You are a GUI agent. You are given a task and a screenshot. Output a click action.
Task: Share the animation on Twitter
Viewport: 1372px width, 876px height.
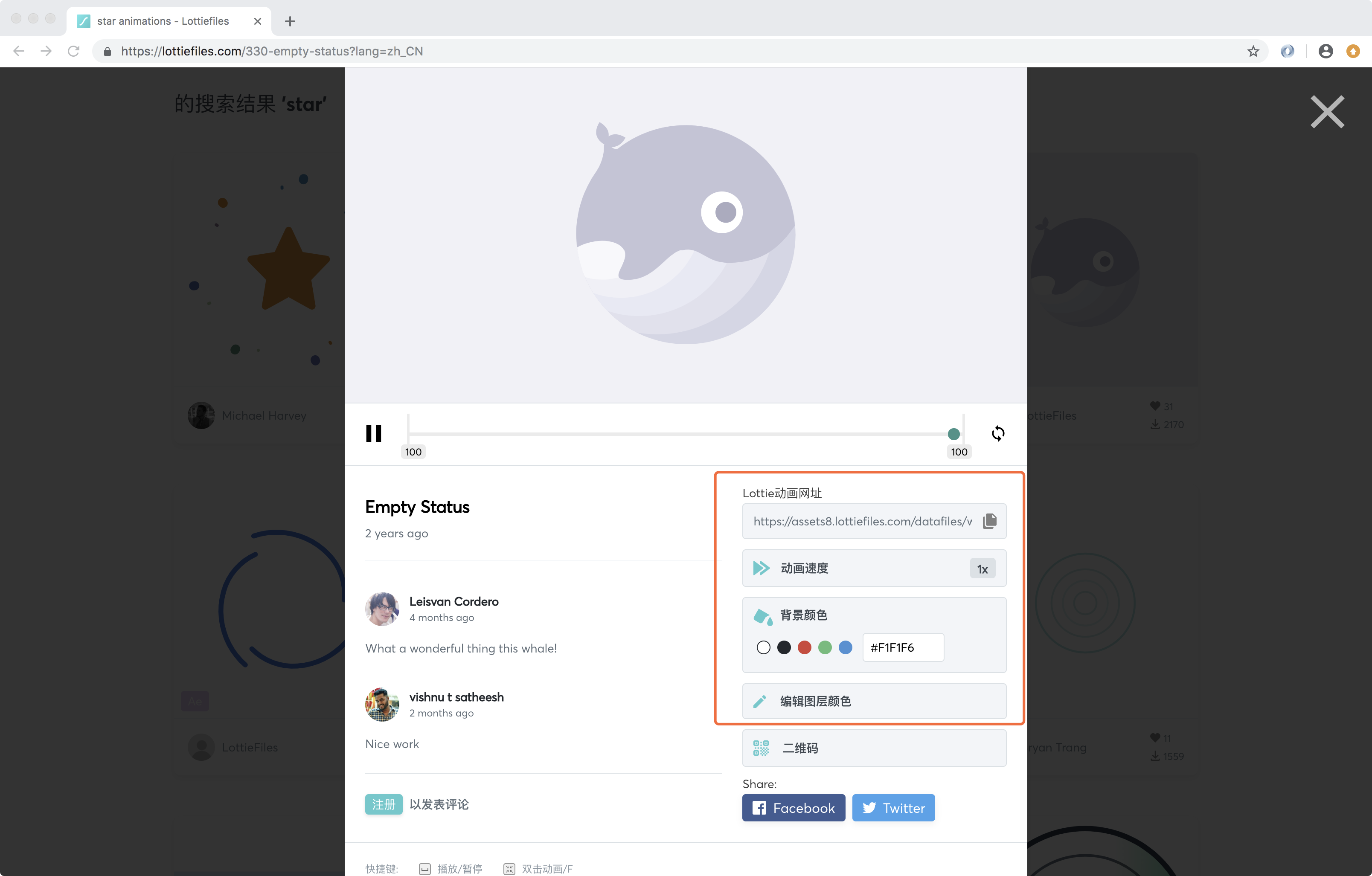[893, 808]
